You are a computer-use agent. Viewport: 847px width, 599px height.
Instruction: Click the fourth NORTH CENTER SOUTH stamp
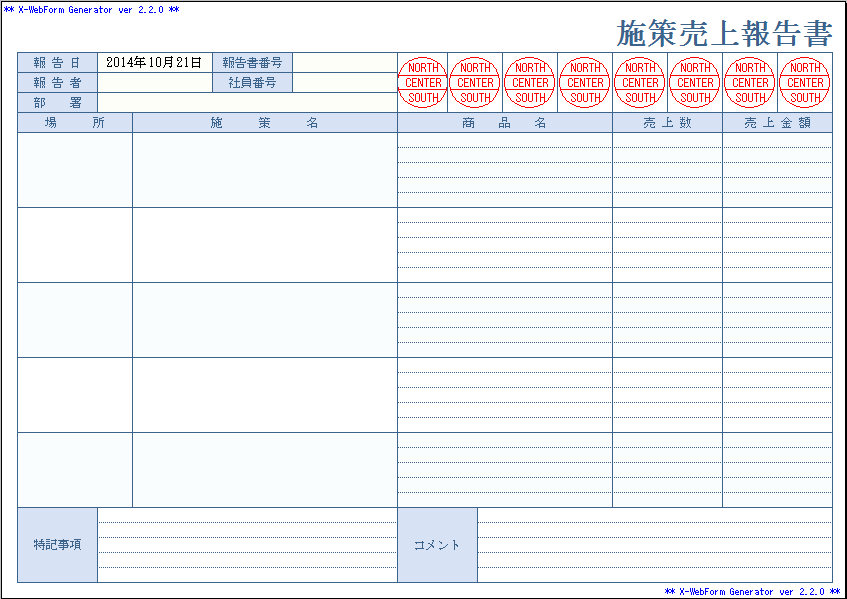pos(585,82)
